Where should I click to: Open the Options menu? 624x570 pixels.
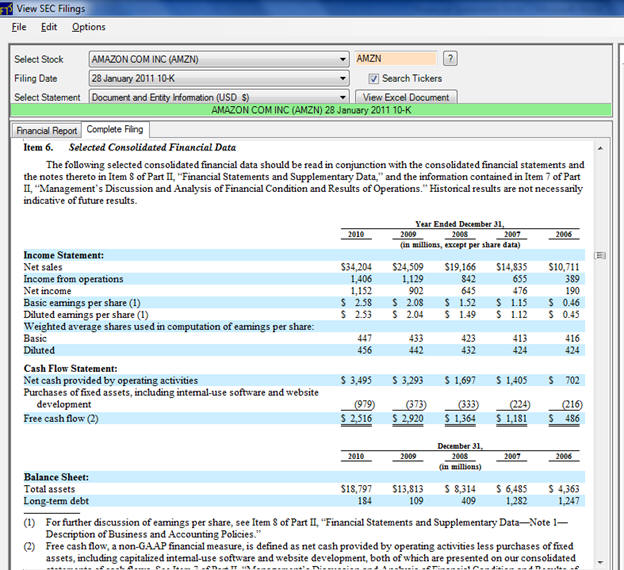89,27
